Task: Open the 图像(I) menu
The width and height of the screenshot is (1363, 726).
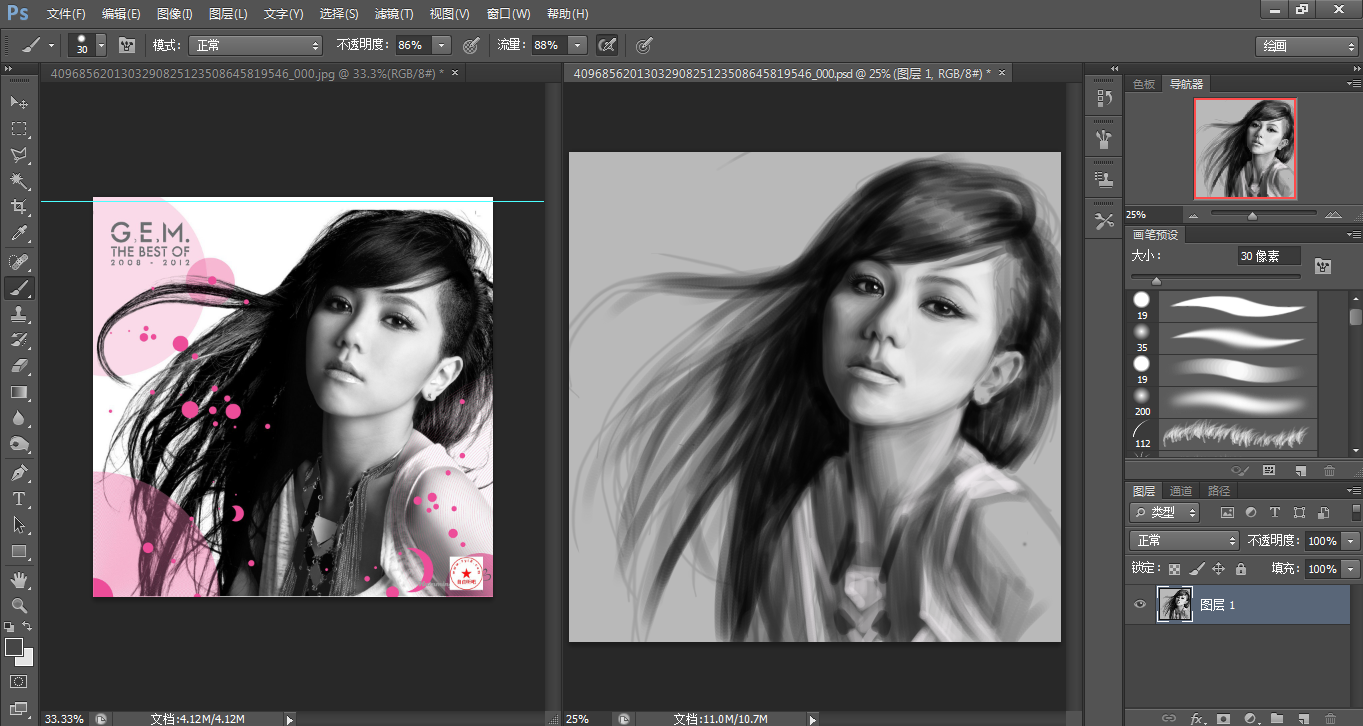Action: [x=175, y=14]
